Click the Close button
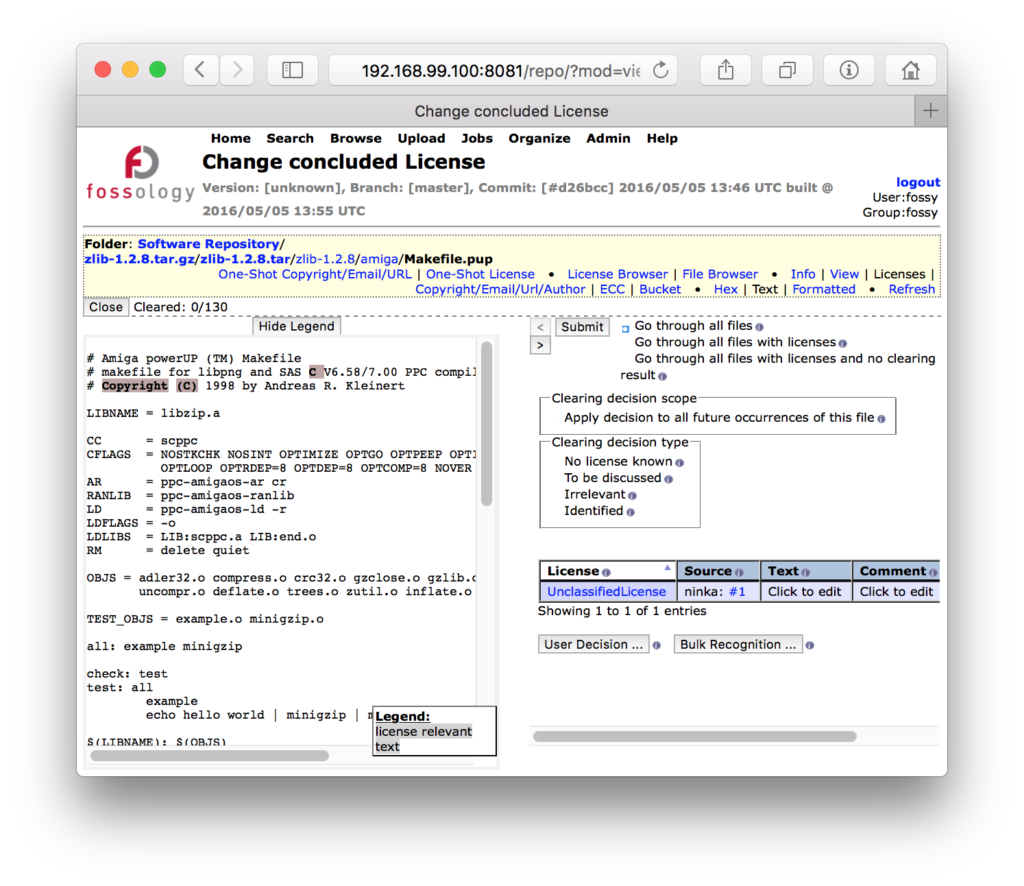This screenshot has height=886, width=1024. (106, 308)
